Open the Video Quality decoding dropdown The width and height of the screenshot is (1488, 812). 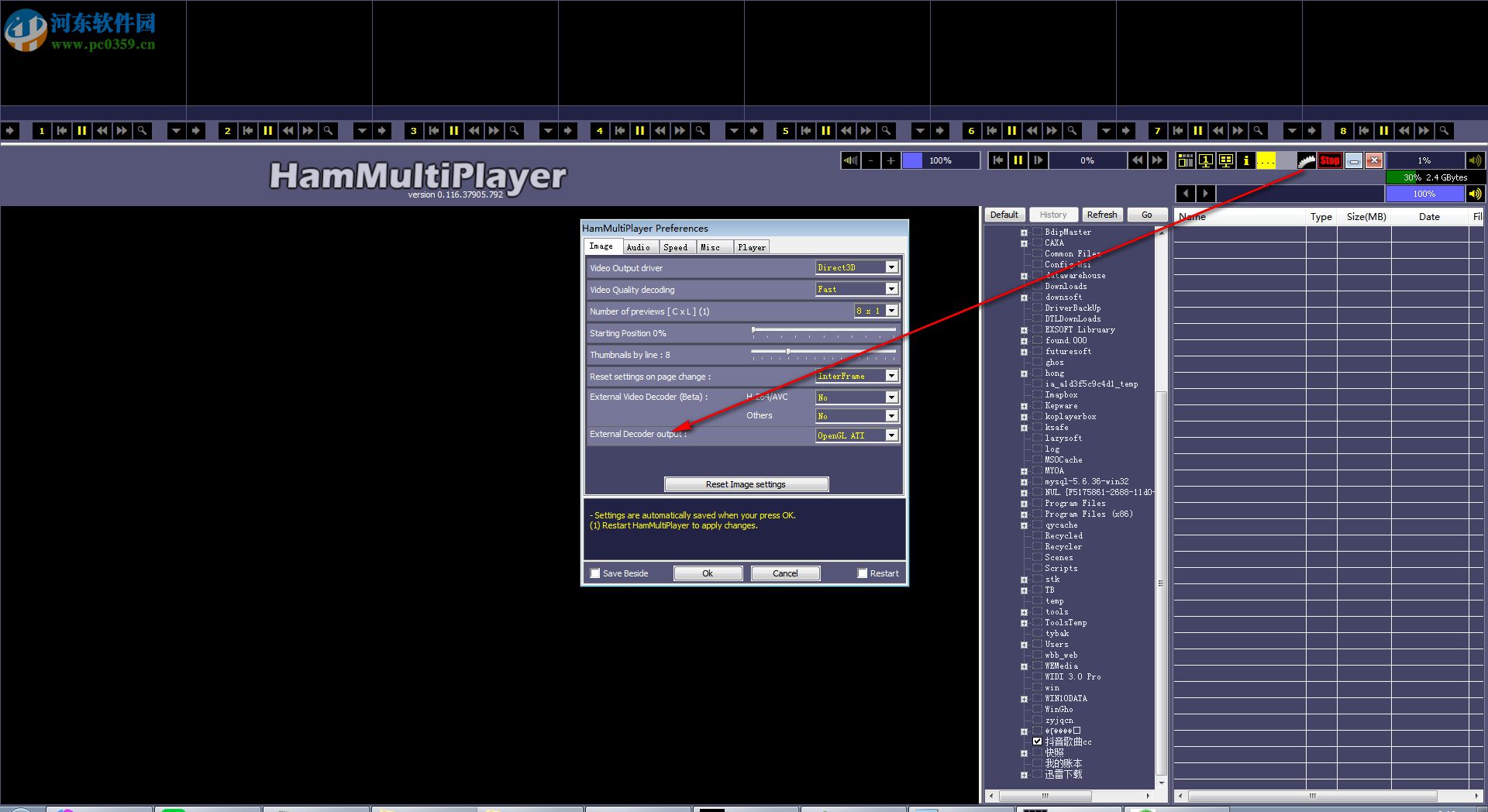(x=891, y=289)
